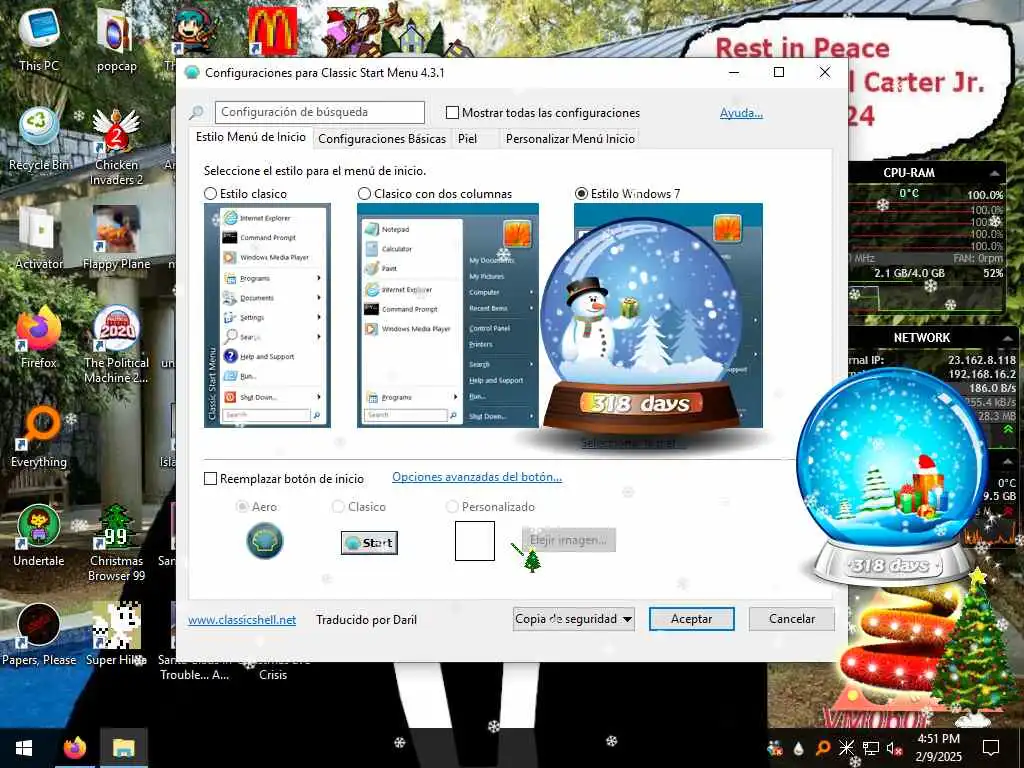Image resolution: width=1024 pixels, height=768 pixels.
Task: Switch to Estilo Menú de Inicio tab
Action: (x=251, y=137)
